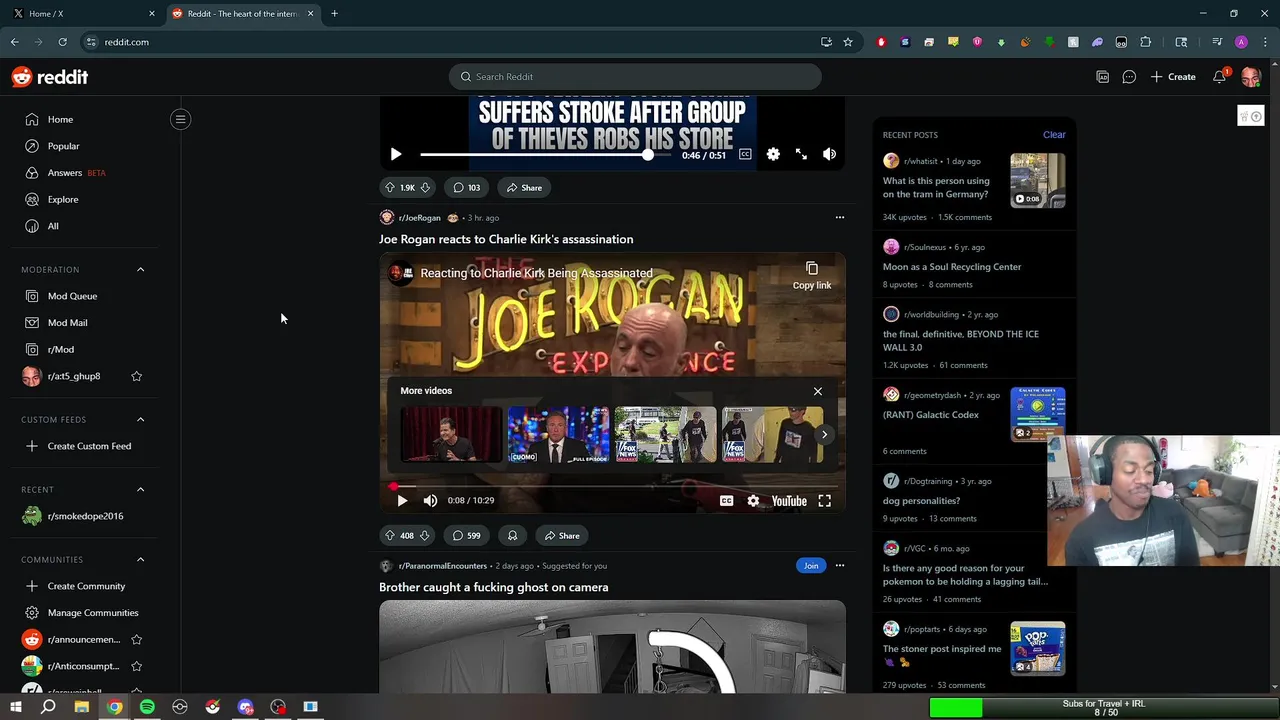The width and height of the screenshot is (1280, 720).
Task: Open more options for ParanormalEncounters post
Action: [840, 565]
